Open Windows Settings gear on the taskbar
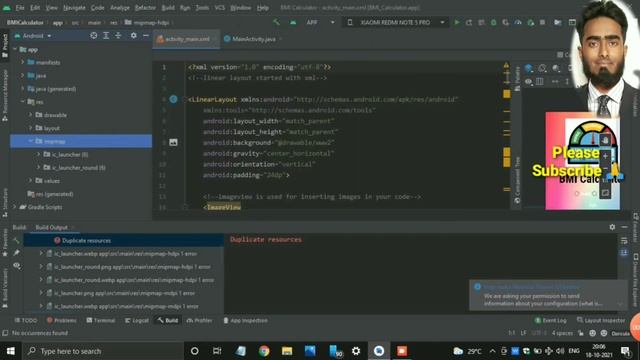 click(356, 351)
